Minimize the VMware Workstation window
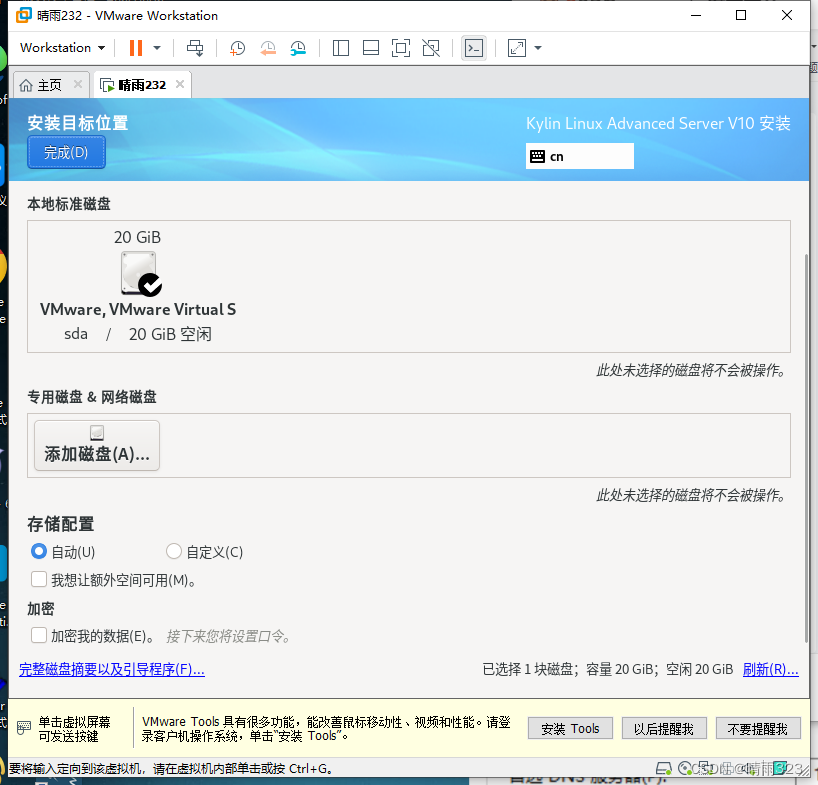 click(696, 15)
